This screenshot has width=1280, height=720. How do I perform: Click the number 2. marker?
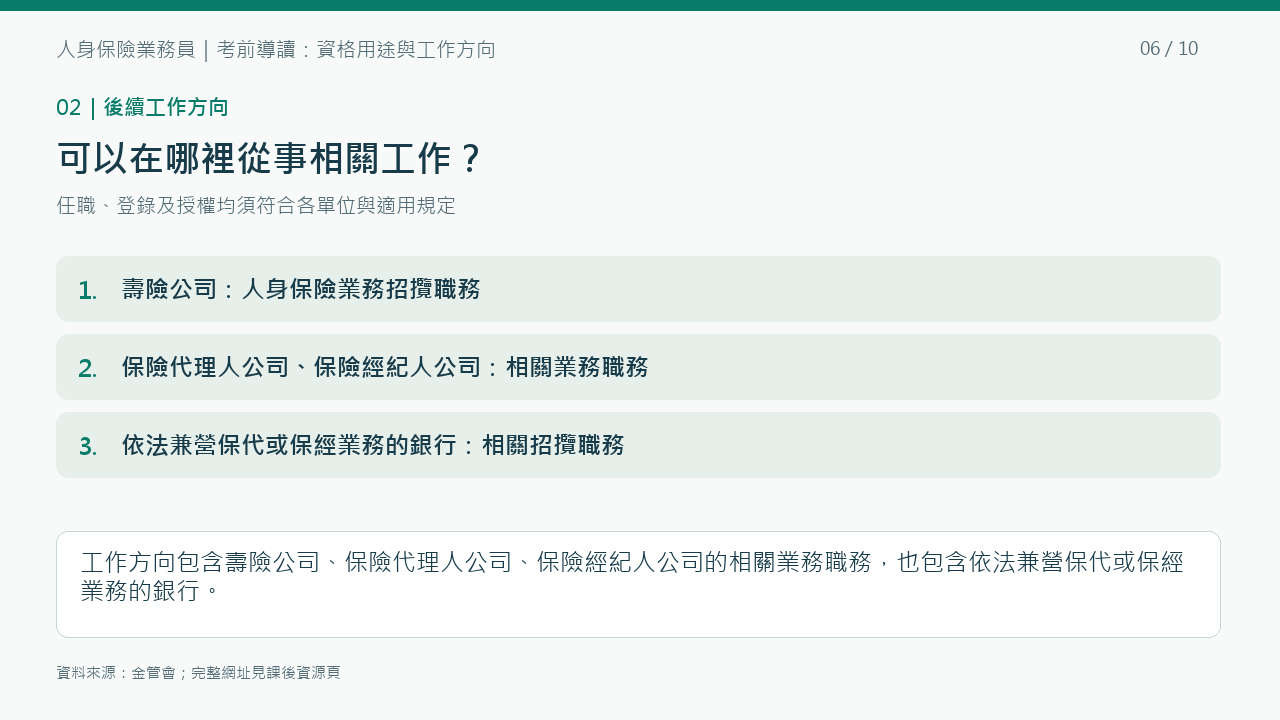pos(88,368)
